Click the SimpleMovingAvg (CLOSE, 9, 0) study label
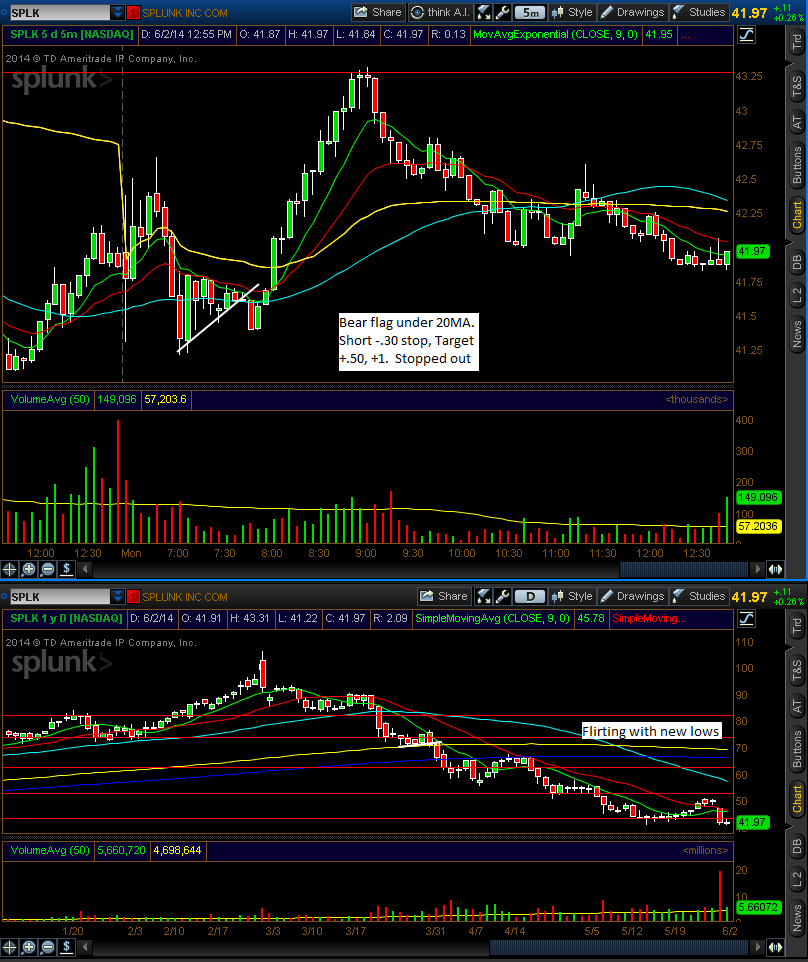Viewport: 808px width, 962px height. (x=492, y=618)
